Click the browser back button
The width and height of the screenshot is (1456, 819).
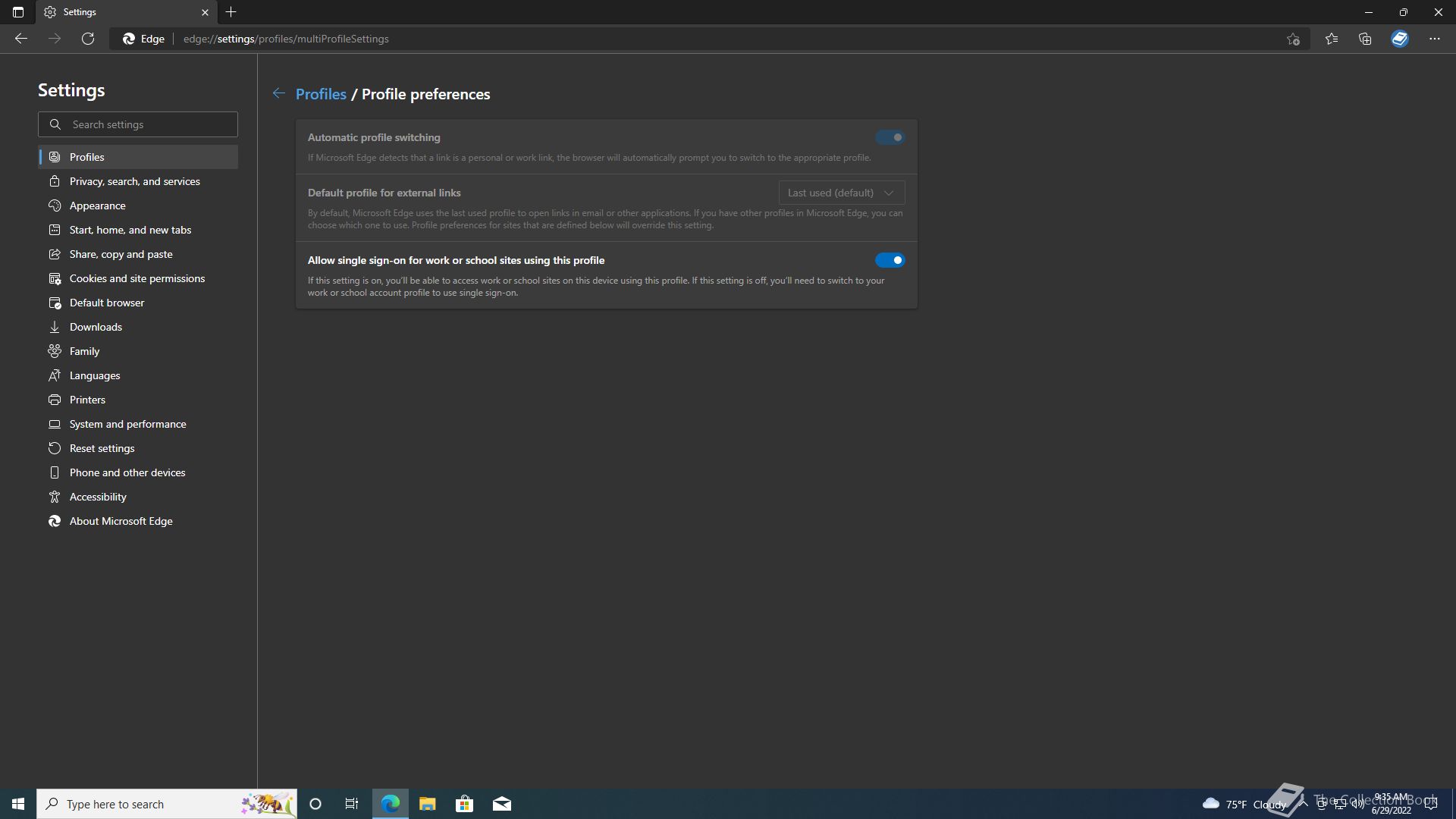[21, 39]
